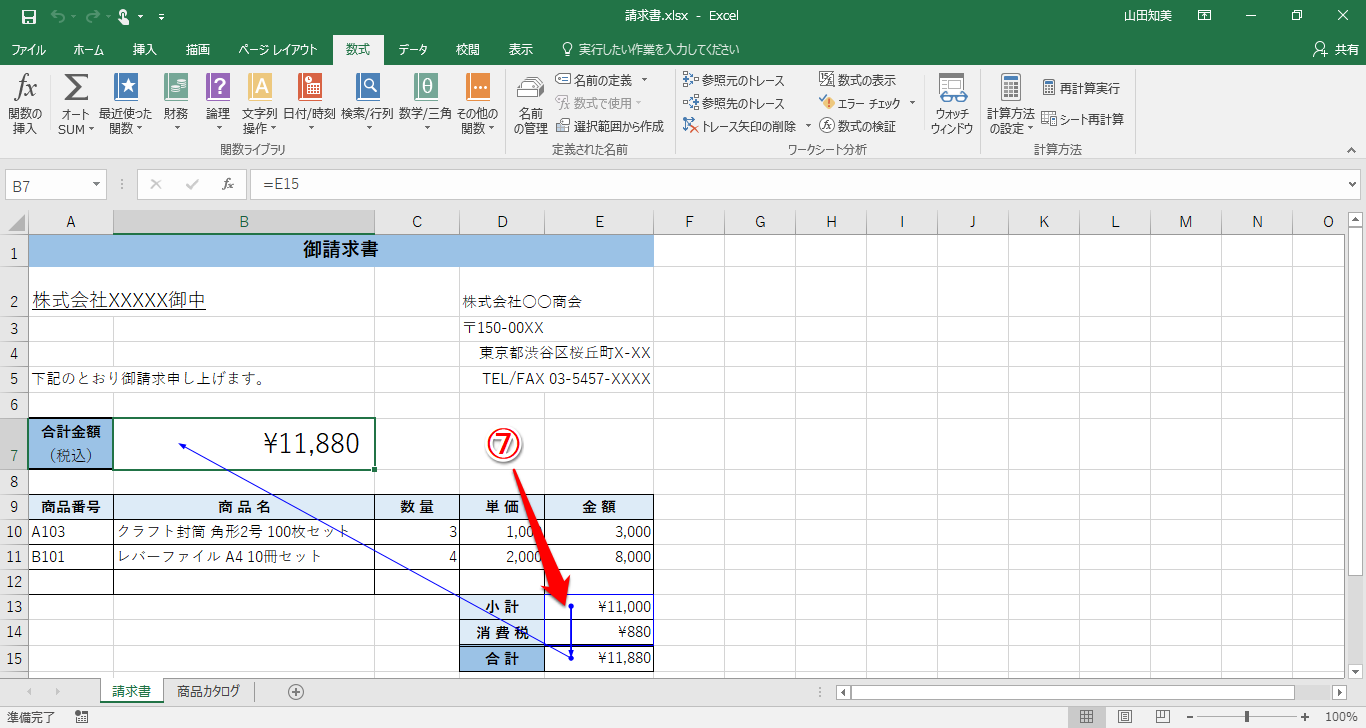1366x728 pixels.
Task: Click the 100% zoom level value
Action: click(x=1340, y=716)
